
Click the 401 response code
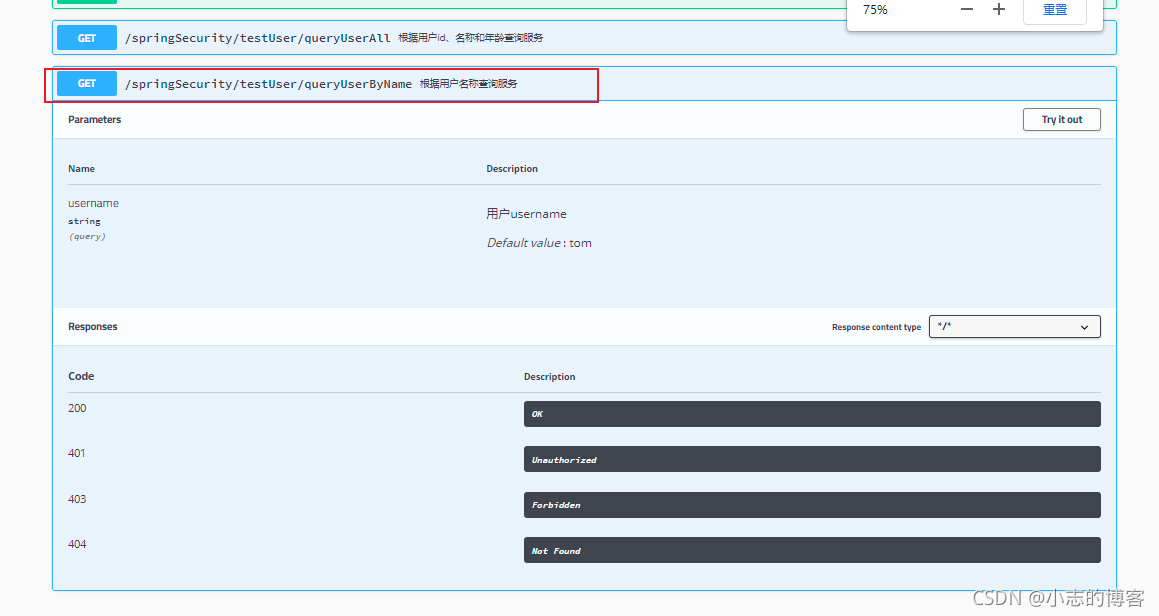point(76,453)
